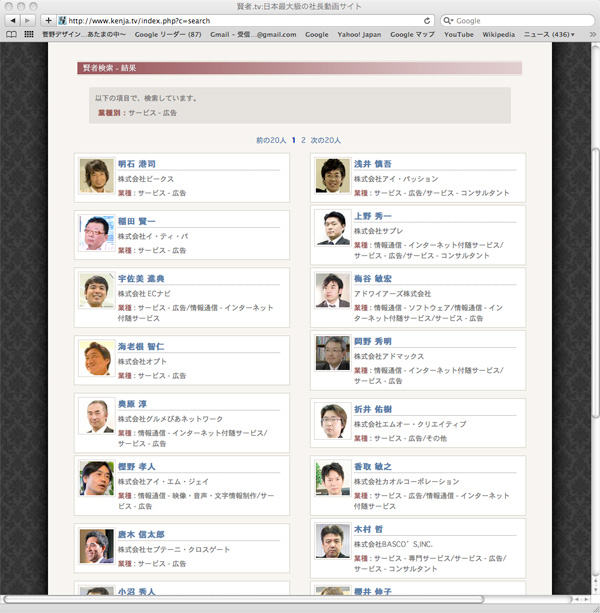The image size is (600, 613).
Task: Select current results page 1
Action: click(294, 140)
